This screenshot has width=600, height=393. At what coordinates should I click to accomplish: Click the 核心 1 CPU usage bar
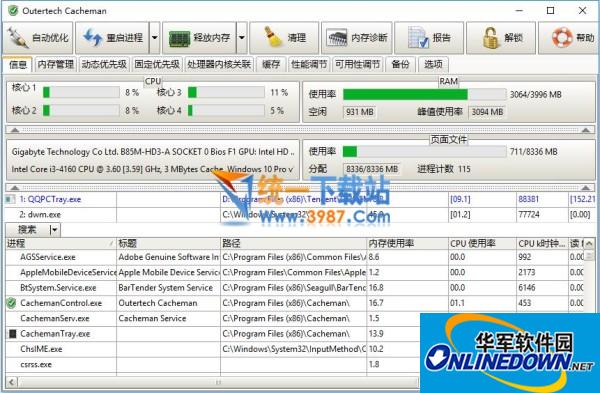coord(81,92)
